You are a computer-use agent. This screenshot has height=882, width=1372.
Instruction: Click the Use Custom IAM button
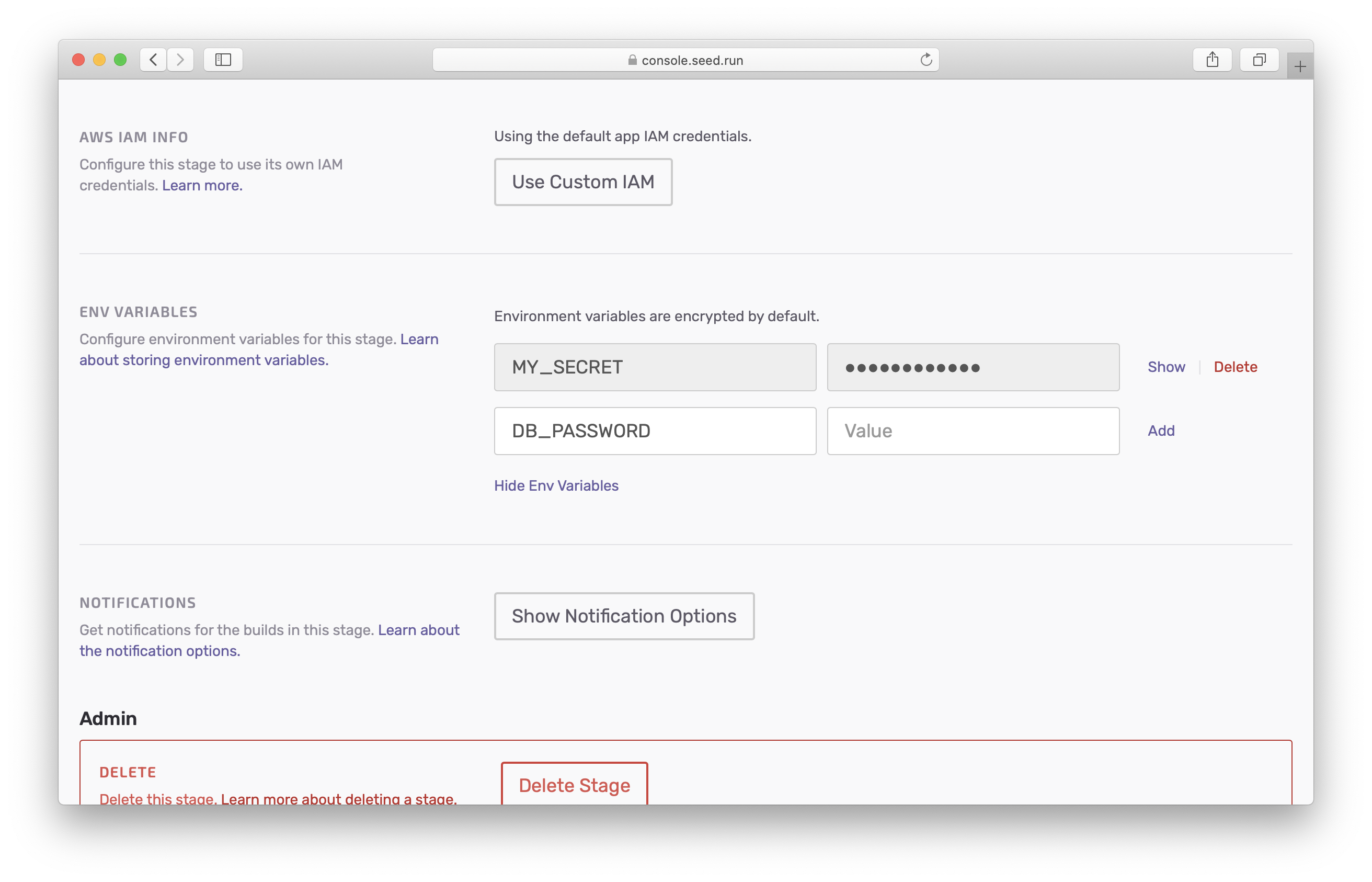coord(582,182)
